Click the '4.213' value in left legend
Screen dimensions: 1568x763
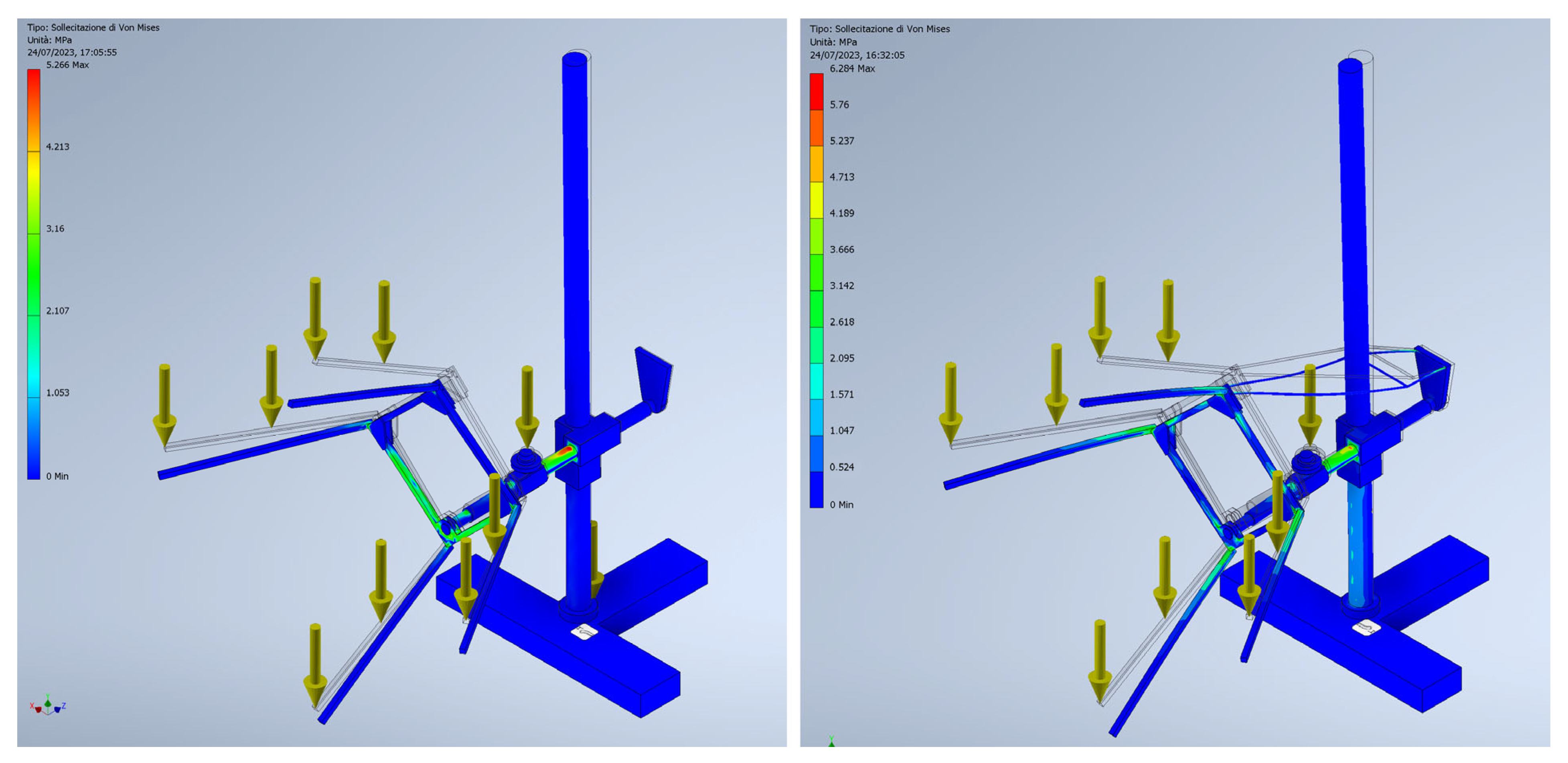coord(58,147)
